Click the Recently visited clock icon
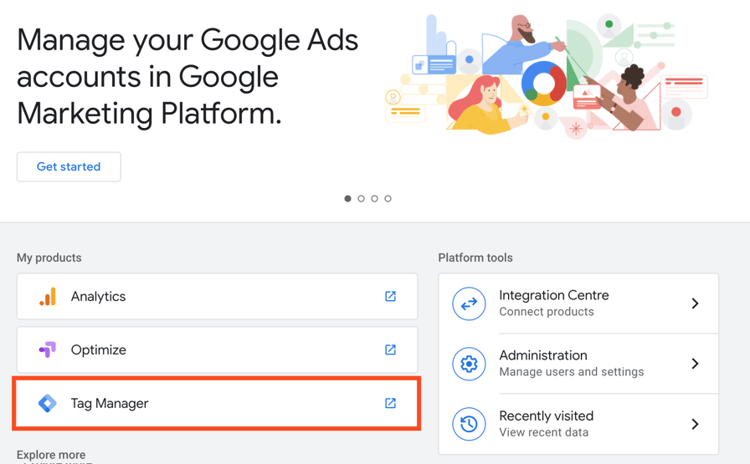This screenshot has height=464, width=750. [469, 424]
